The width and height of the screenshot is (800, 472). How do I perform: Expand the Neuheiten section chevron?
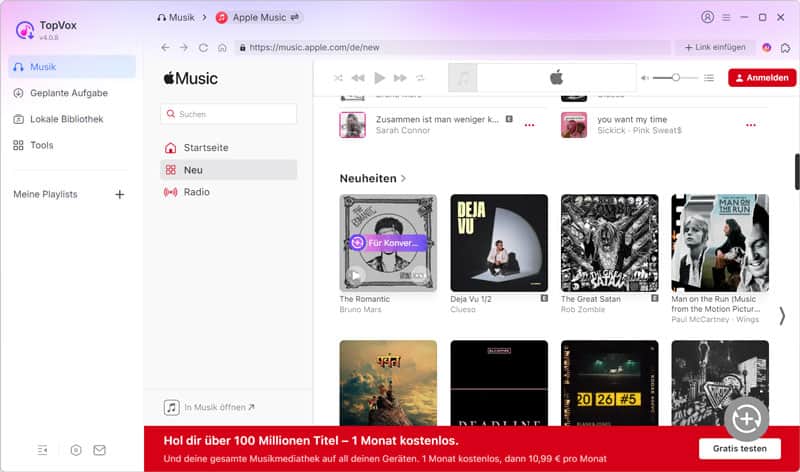(404, 178)
